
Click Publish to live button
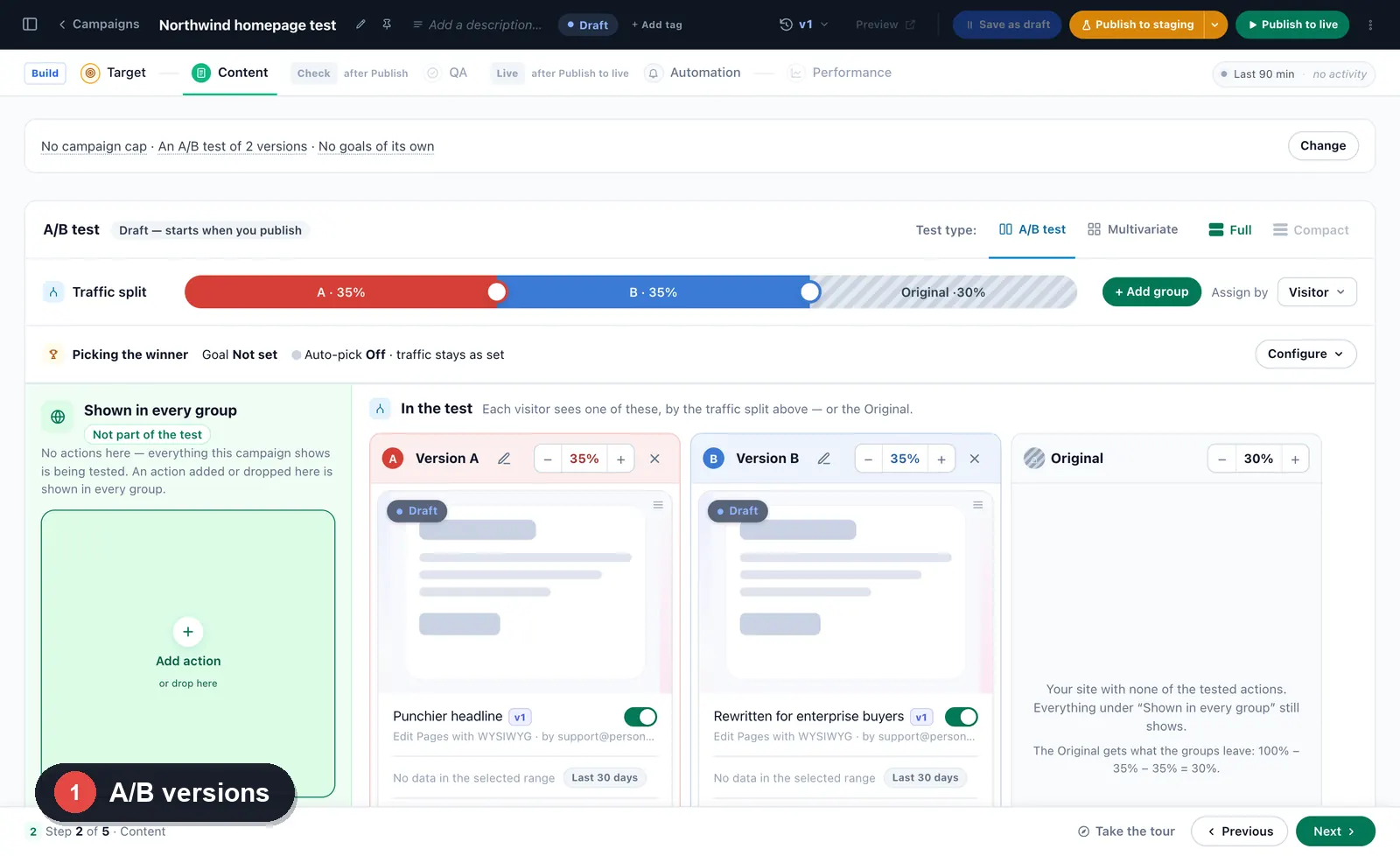pos(1292,25)
